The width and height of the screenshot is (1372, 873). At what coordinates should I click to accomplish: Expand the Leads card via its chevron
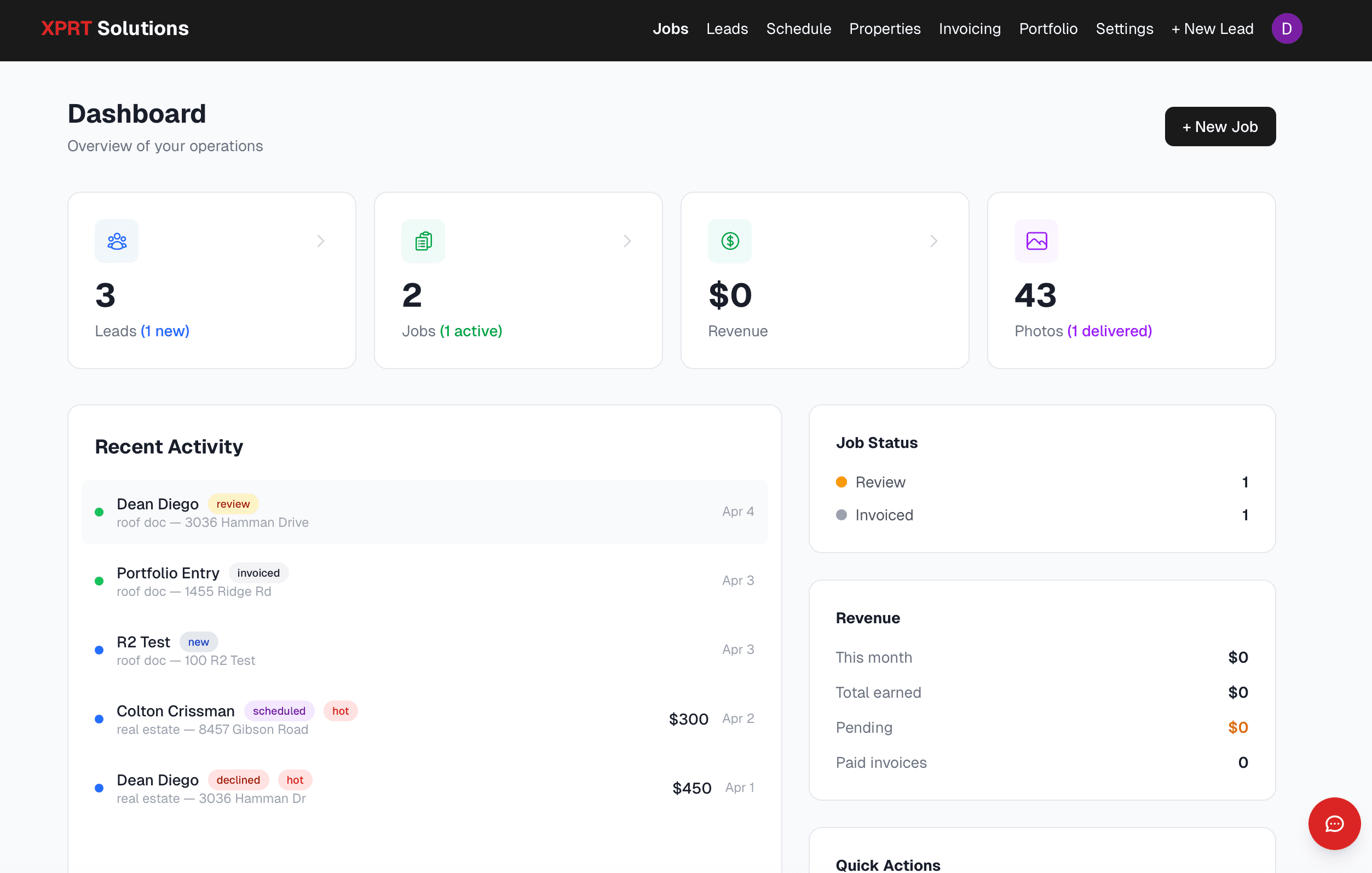pyautogui.click(x=320, y=240)
